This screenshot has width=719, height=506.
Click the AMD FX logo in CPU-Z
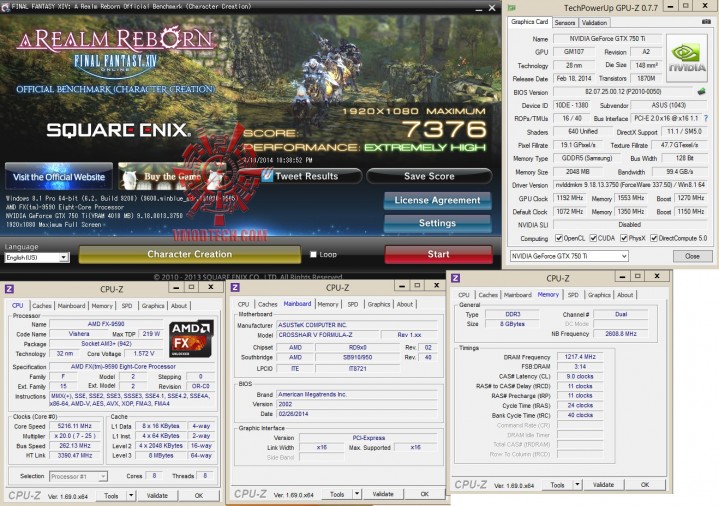pos(191,339)
